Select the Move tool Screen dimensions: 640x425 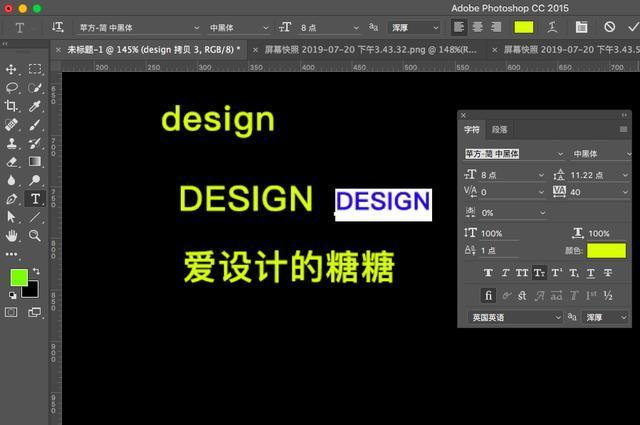(x=11, y=69)
